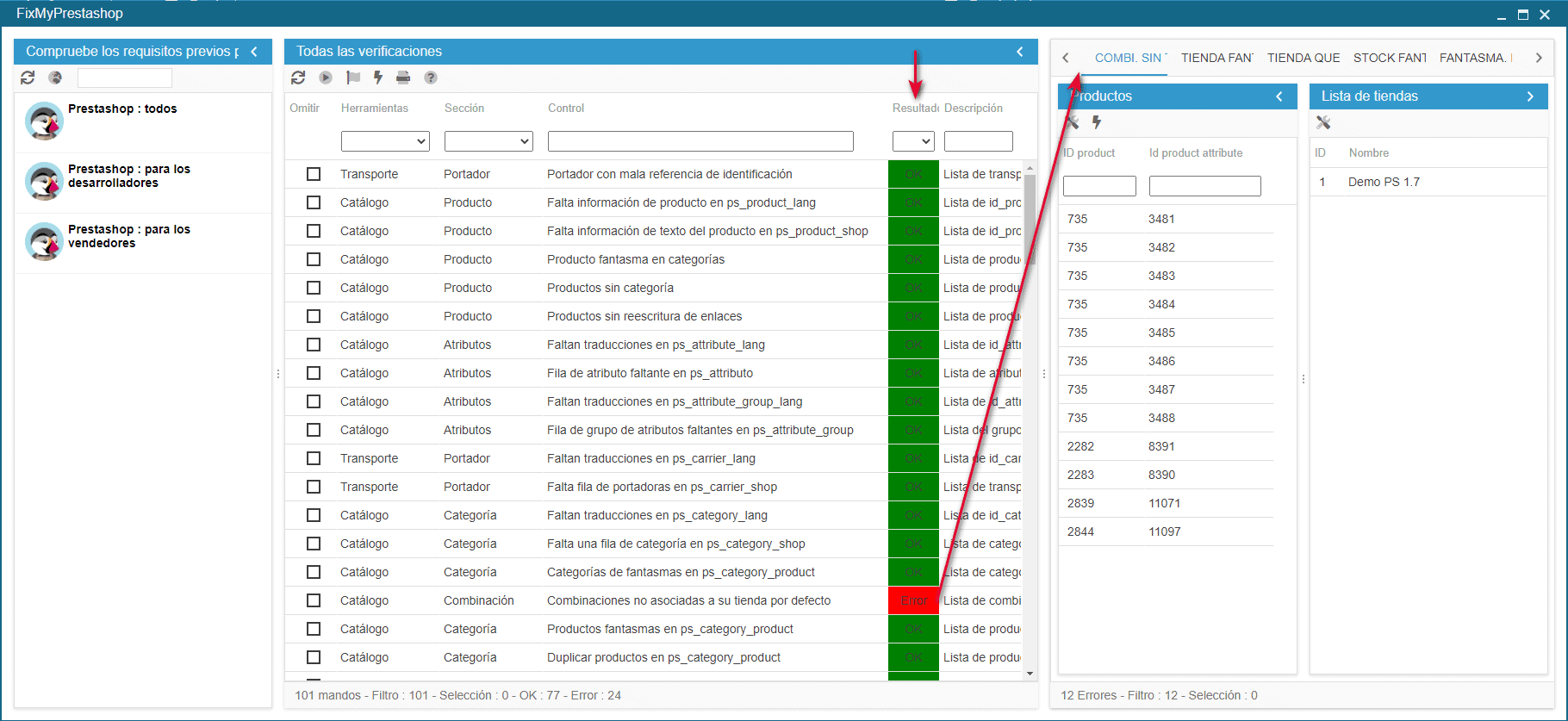1568x721 pixels.
Task: Toggle checkbox for Combinaciones no asociadas row
Action: tap(314, 600)
